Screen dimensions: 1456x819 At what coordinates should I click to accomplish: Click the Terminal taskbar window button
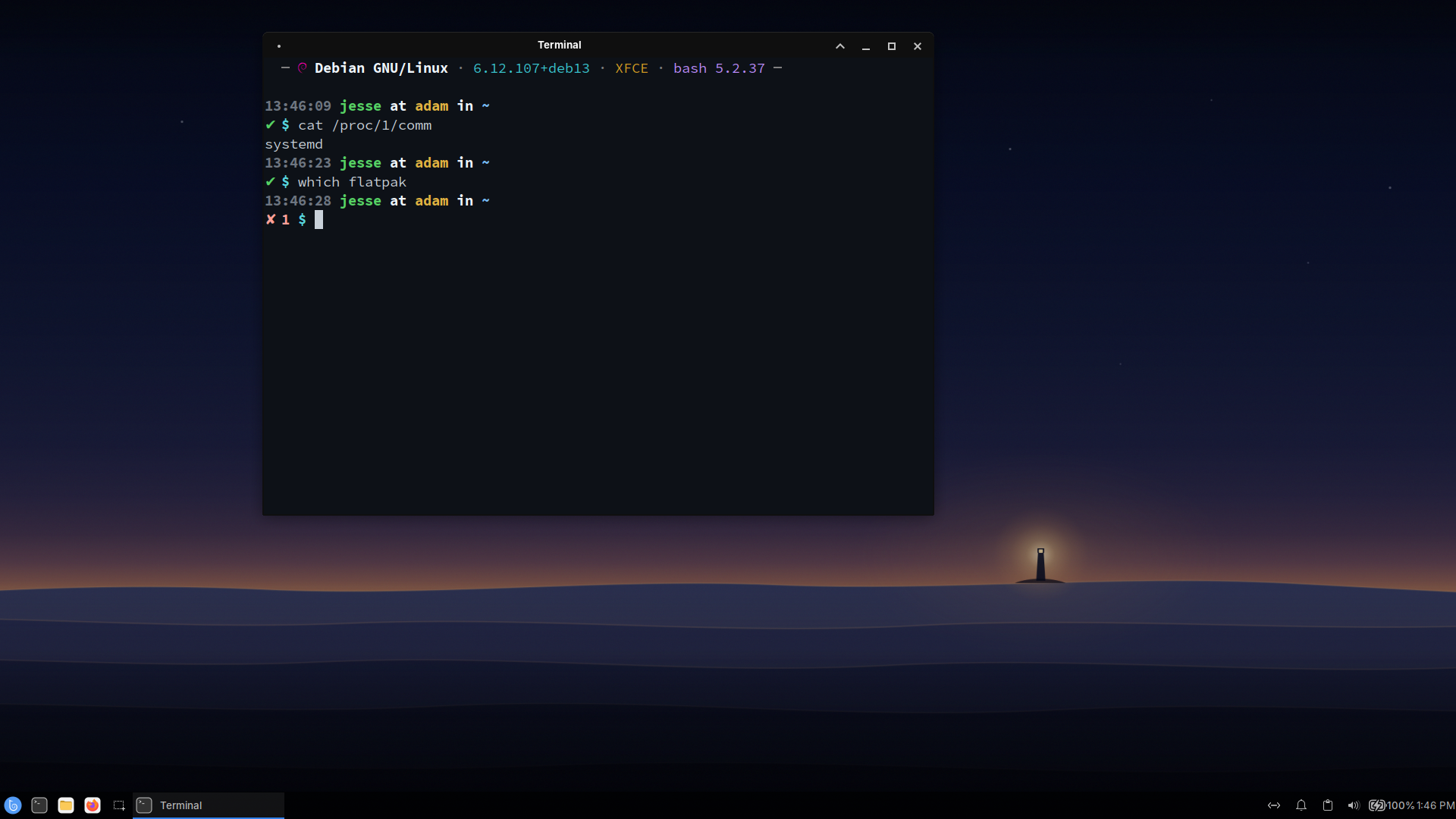pos(209,805)
